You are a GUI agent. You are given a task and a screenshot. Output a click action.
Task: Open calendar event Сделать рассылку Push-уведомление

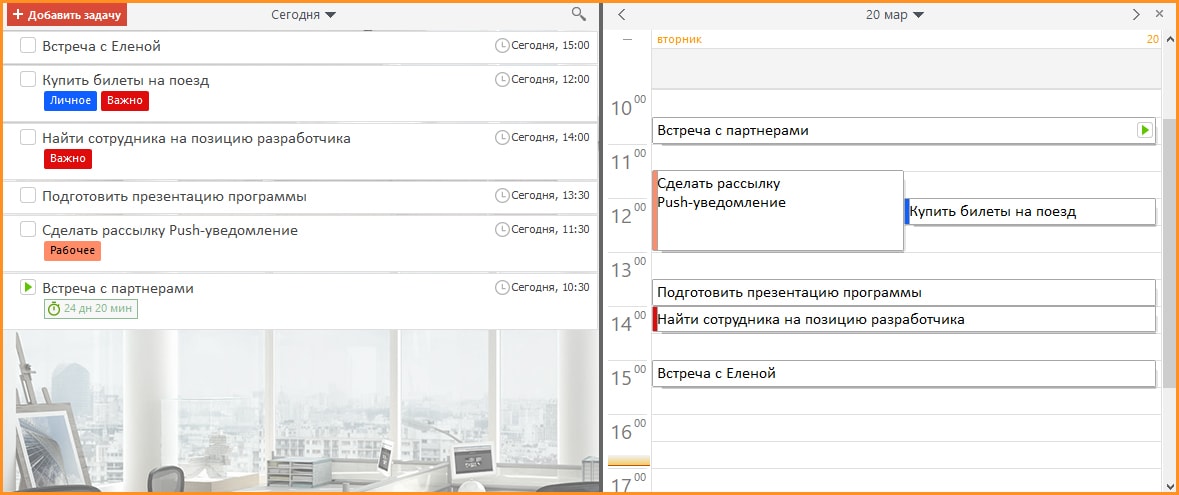pos(777,211)
